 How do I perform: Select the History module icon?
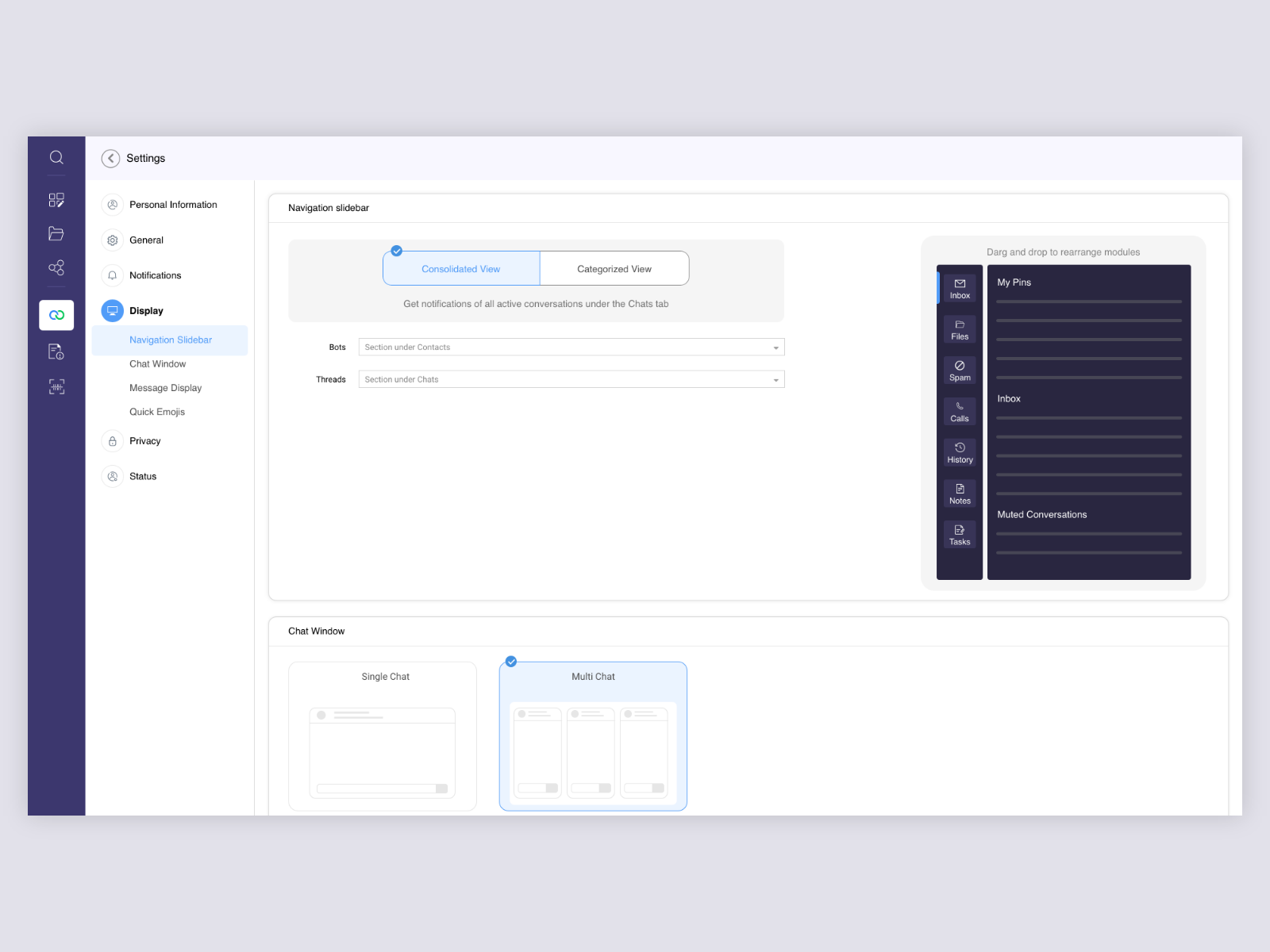959,453
